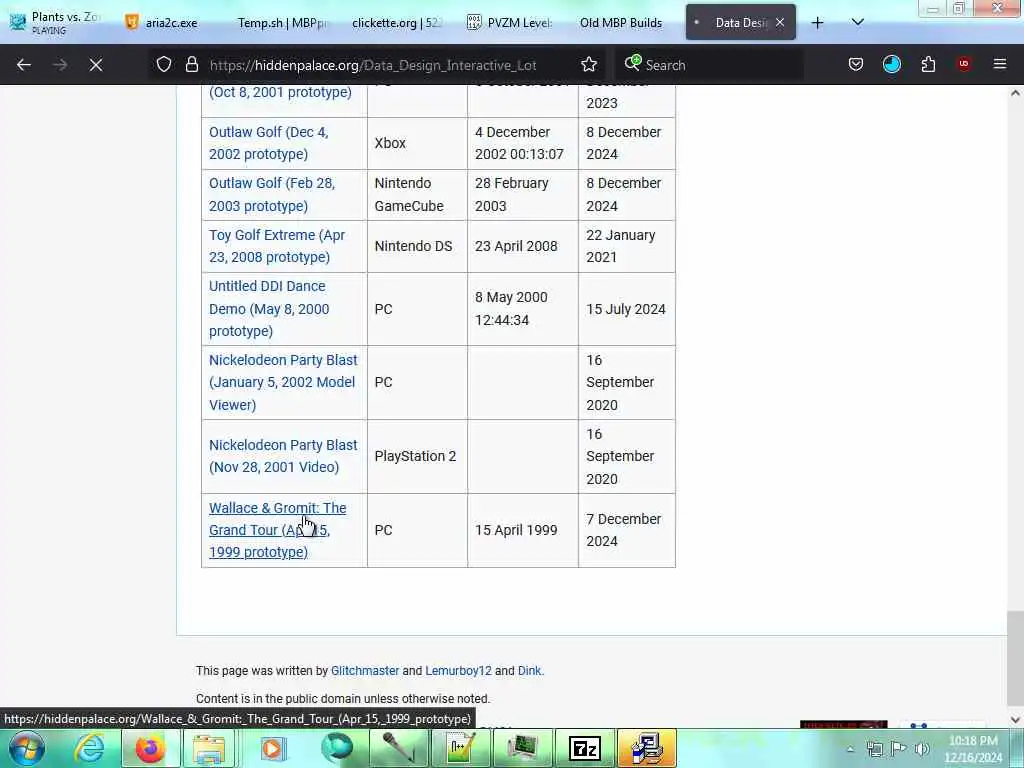Stop loading the page with X button
Image resolution: width=1024 pixels, height=768 pixels.
click(x=96, y=65)
